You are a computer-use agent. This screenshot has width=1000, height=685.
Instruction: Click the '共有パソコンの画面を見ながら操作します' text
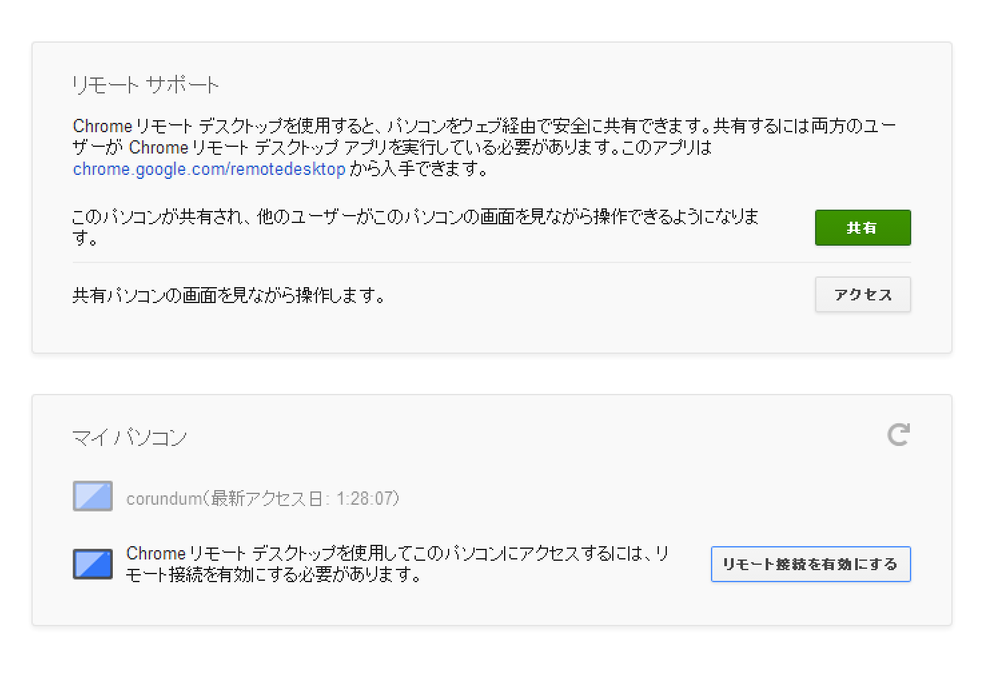point(229,296)
